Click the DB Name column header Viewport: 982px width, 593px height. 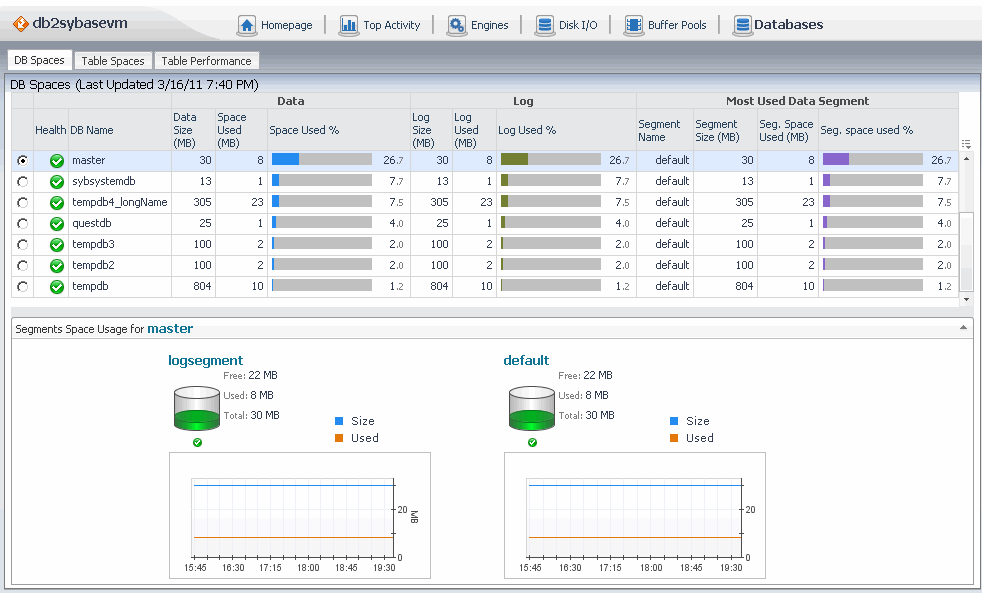(x=92, y=130)
